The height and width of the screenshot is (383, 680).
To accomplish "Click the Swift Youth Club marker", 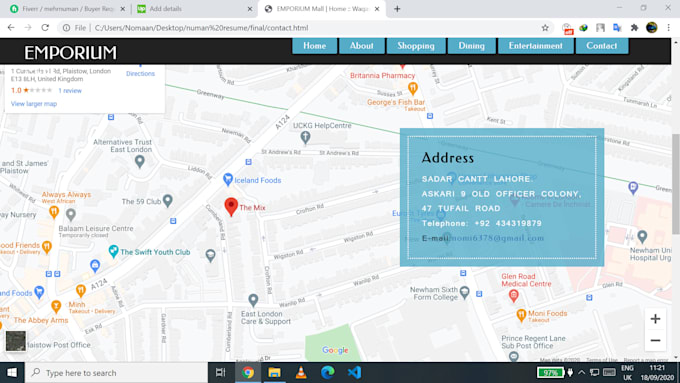I will (x=113, y=251).
